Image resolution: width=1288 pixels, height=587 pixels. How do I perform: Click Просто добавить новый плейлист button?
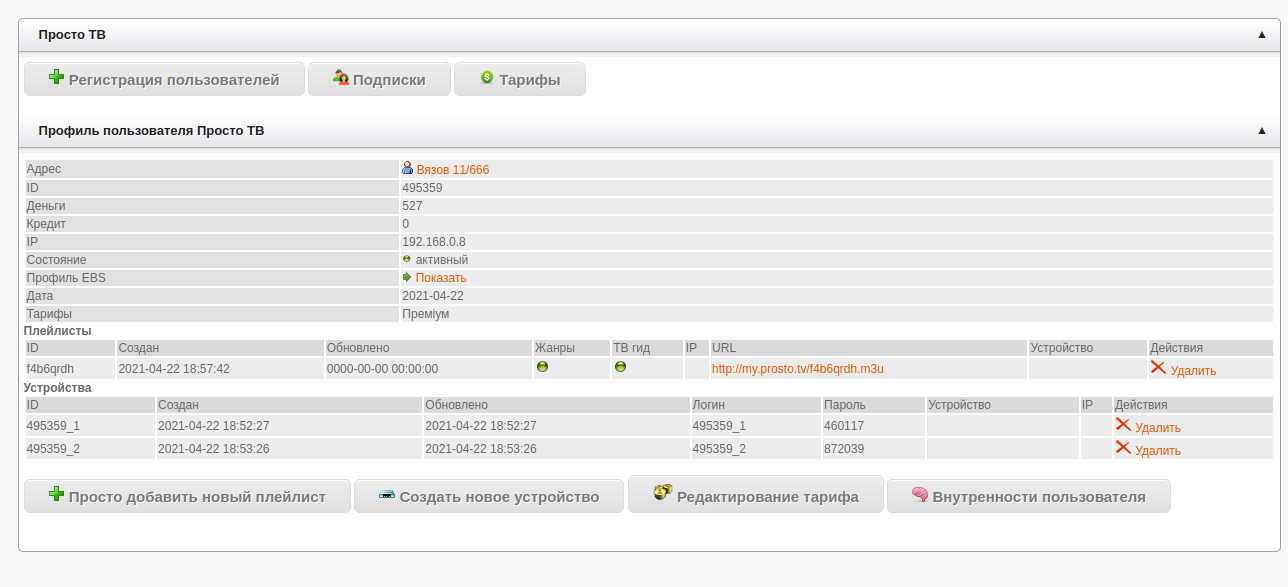(187, 496)
